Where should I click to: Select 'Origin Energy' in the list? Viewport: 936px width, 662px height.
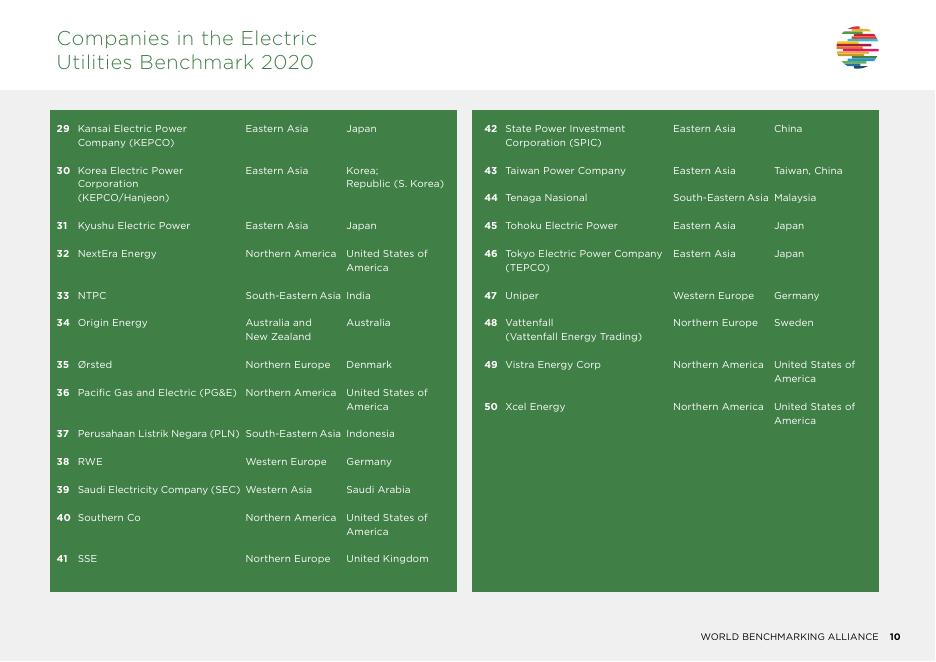tap(112, 323)
